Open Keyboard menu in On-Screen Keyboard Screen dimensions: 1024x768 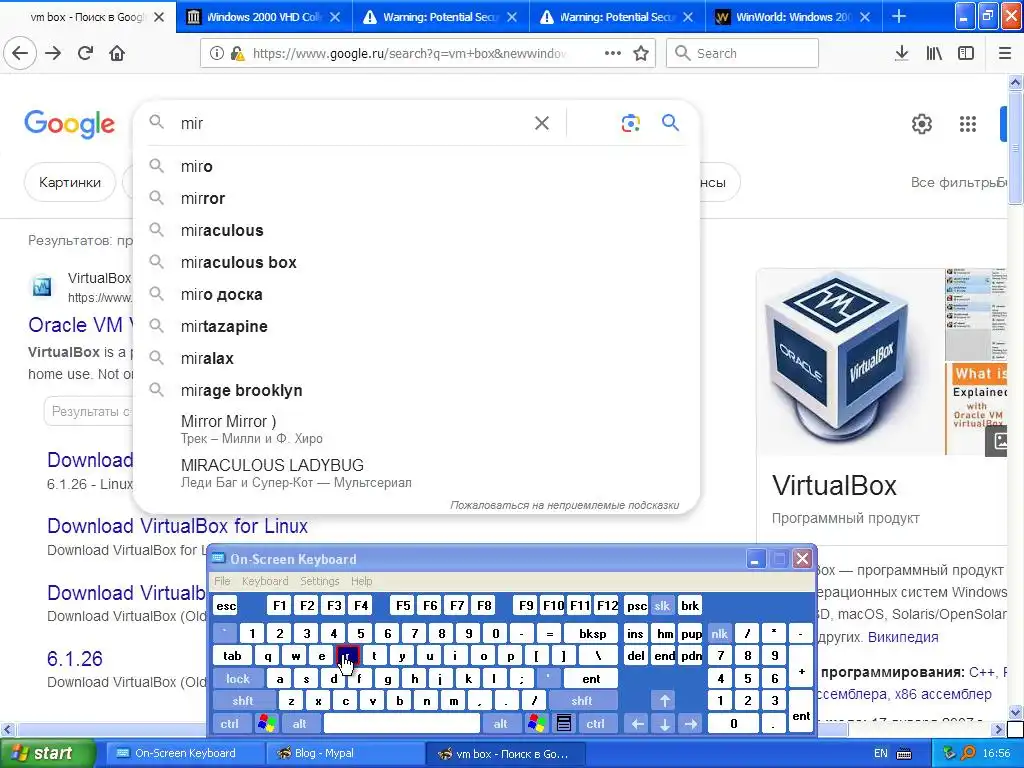264,581
